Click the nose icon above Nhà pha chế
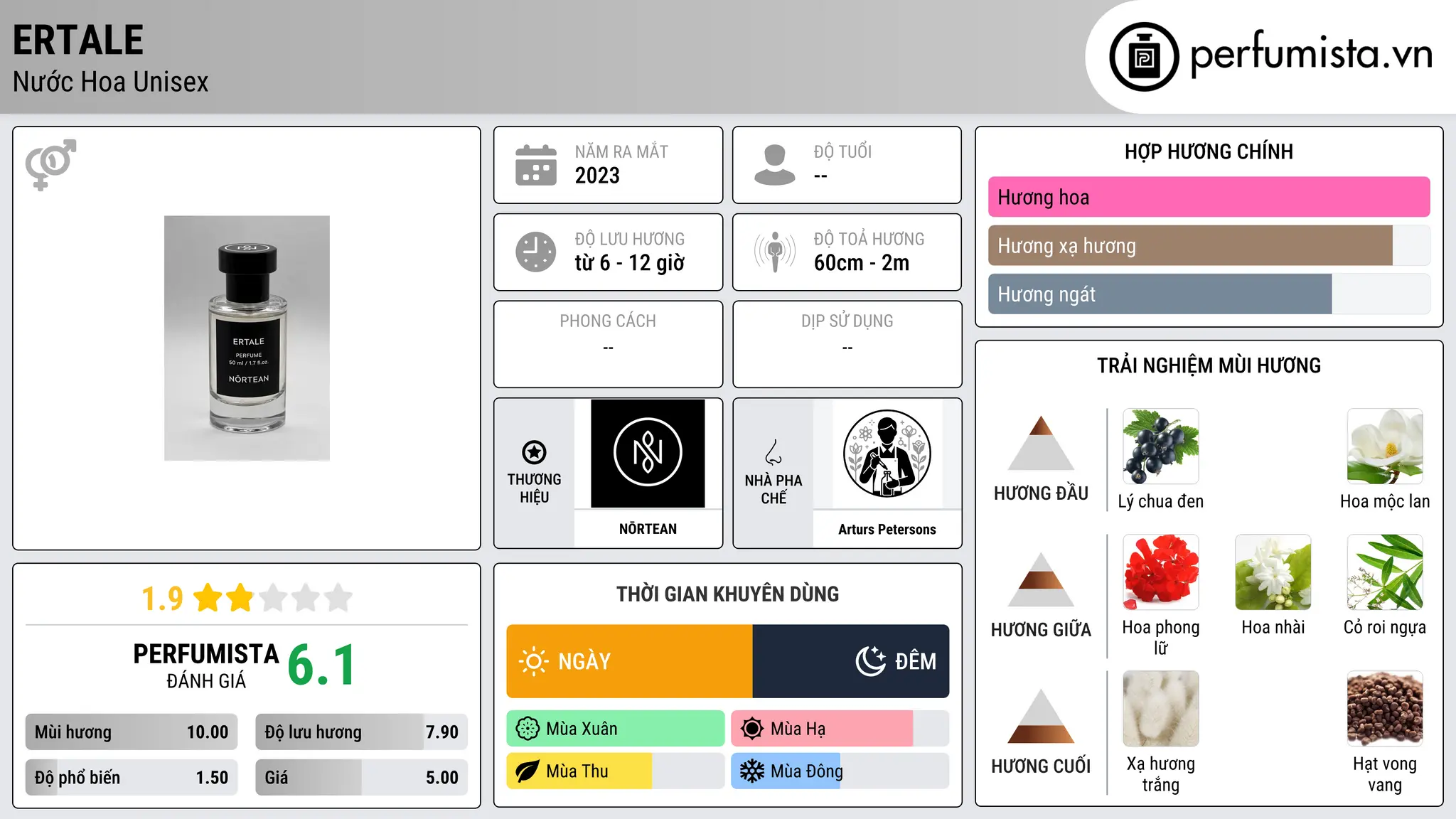 773,452
